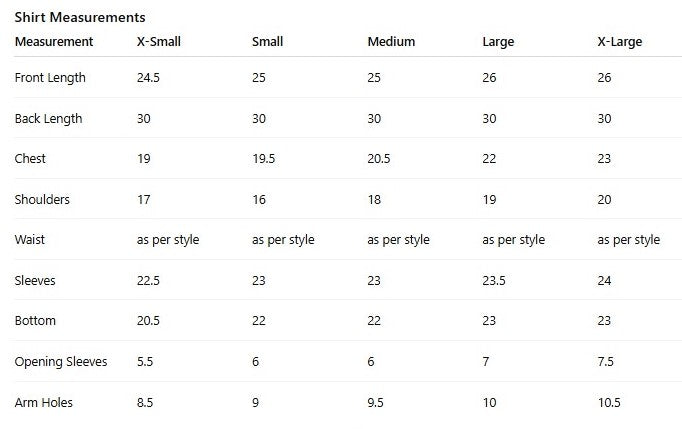Select the X-Large column header
Viewport: 682px width, 429px height.
click(x=619, y=42)
